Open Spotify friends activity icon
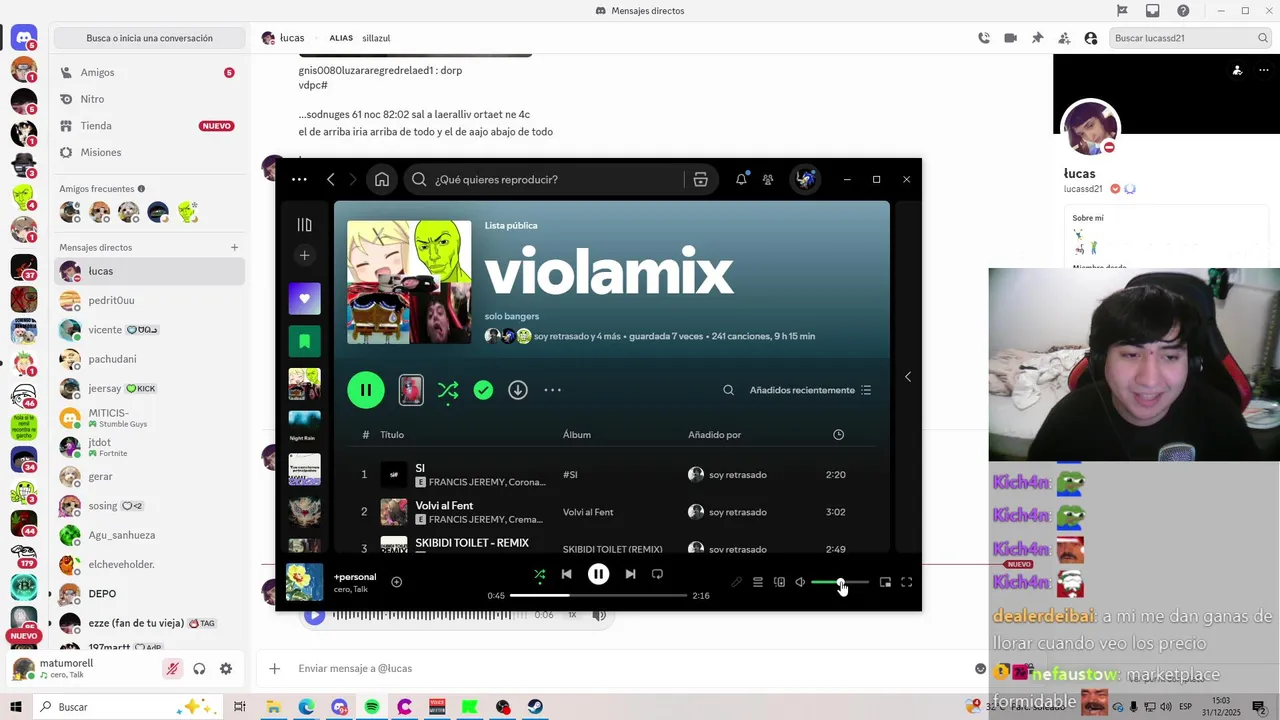The width and height of the screenshot is (1280, 720). pyautogui.click(x=768, y=180)
